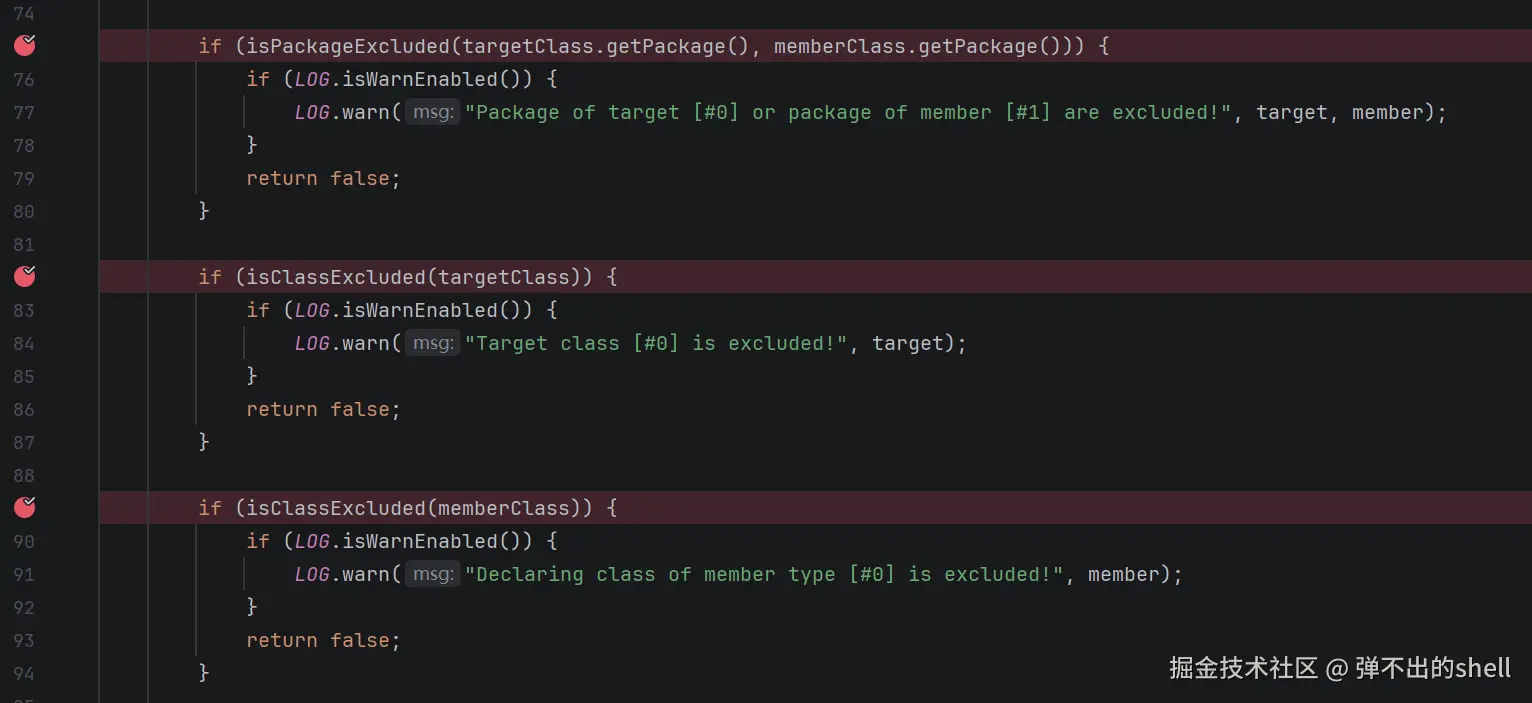Click msg hint before "Declaring class" string

tap(432, 574)
